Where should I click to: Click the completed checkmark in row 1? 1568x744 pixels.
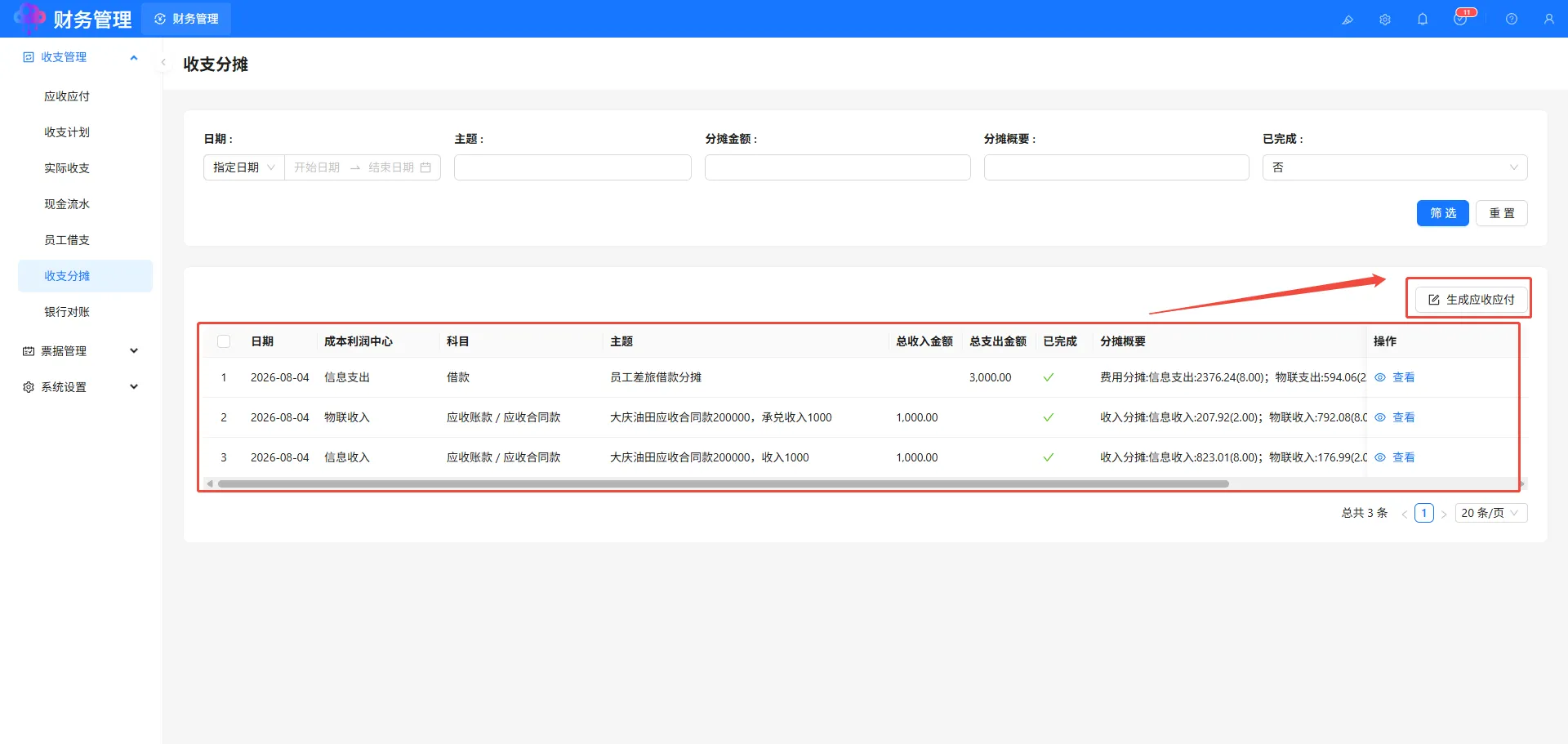(x=1049, y=377)
